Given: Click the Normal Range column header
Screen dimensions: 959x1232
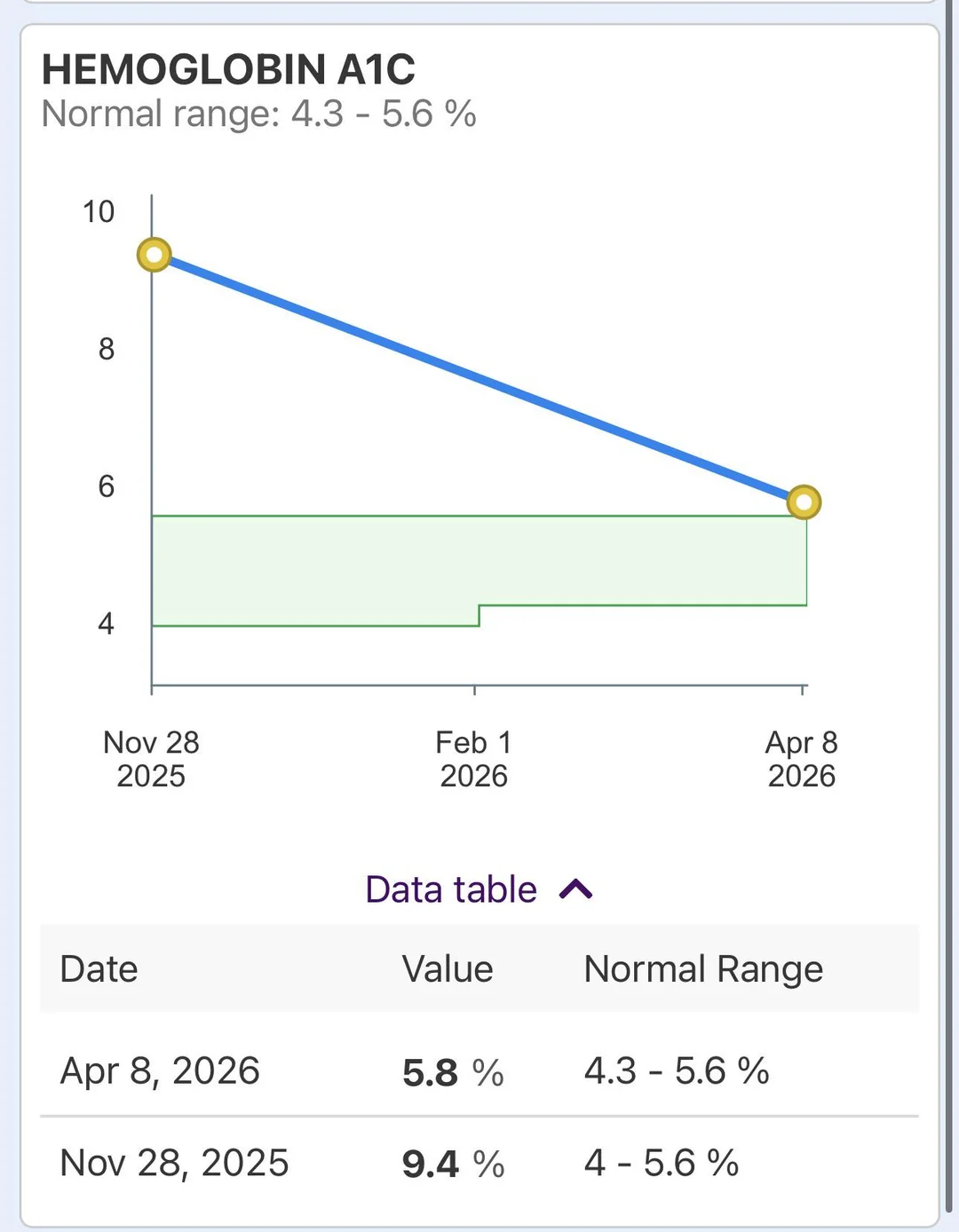Looking at the screenshot, I should pos(703,969).
